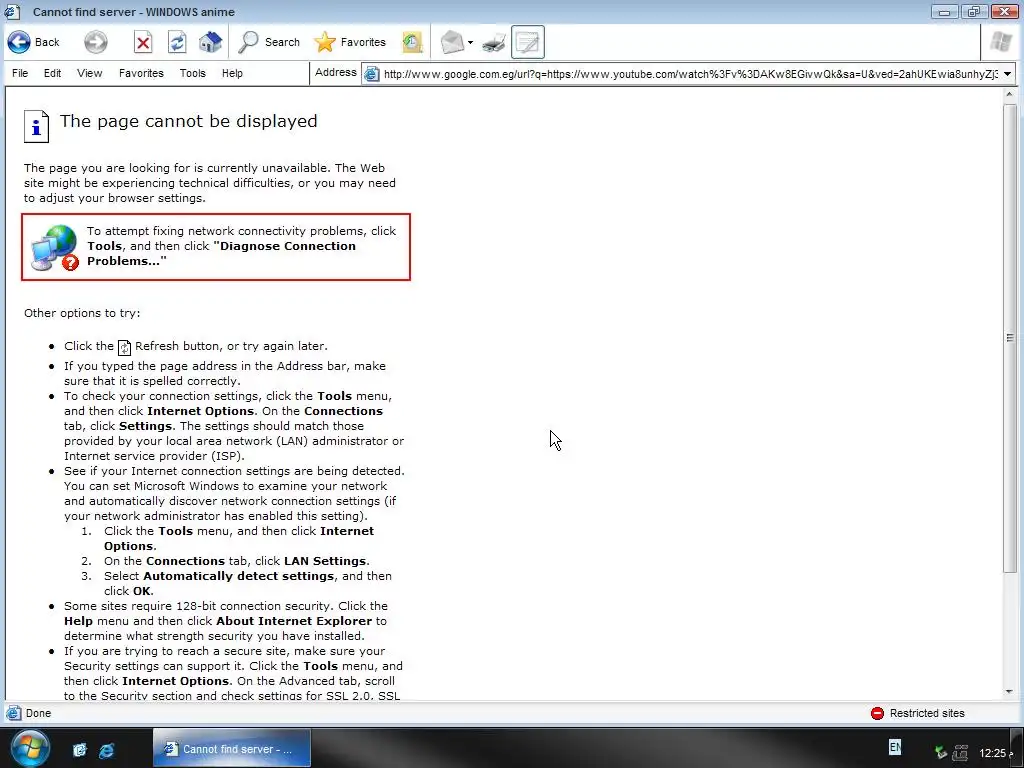
Task: Click the Print toolbar icon
Action: (x=494, y=43)
